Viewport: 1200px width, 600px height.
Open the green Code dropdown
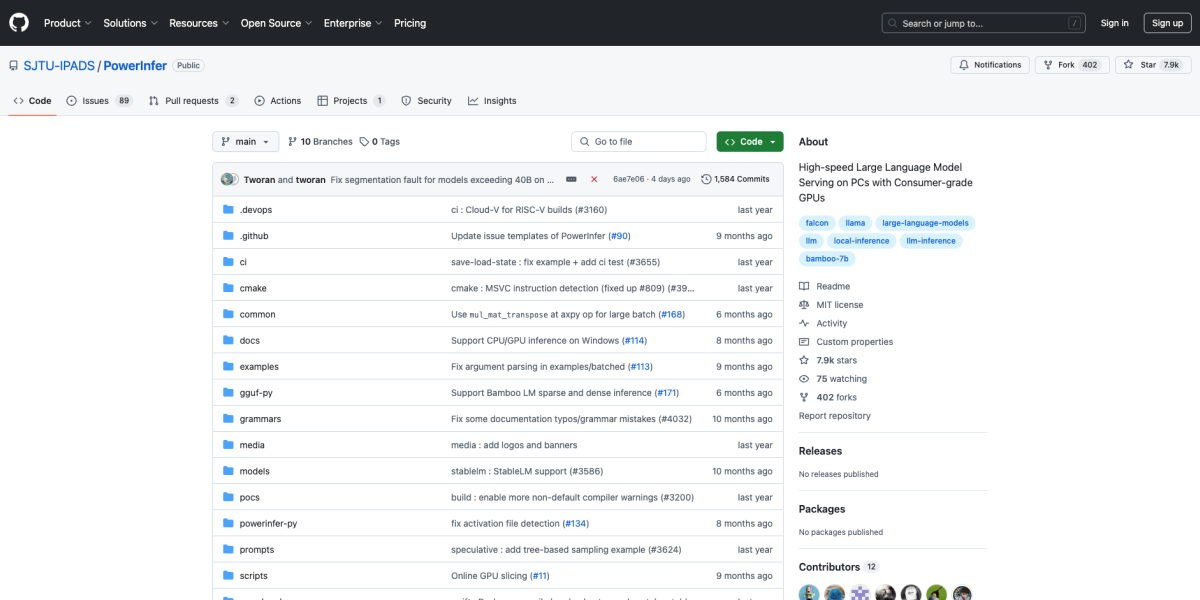[x=749, y=142]
